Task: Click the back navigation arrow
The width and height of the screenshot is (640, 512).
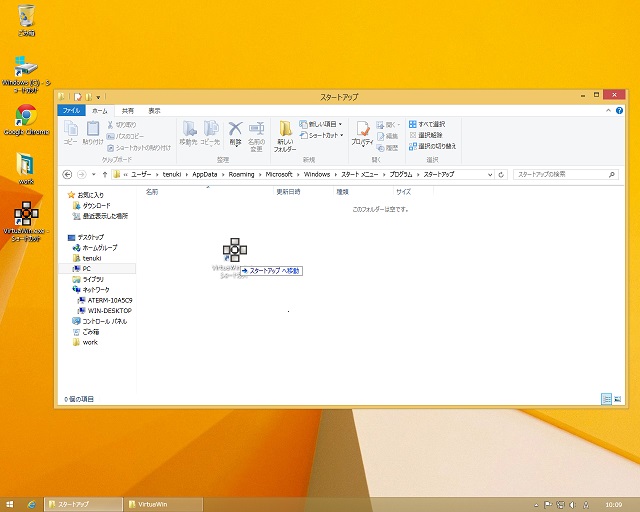Action: (67, 174)
